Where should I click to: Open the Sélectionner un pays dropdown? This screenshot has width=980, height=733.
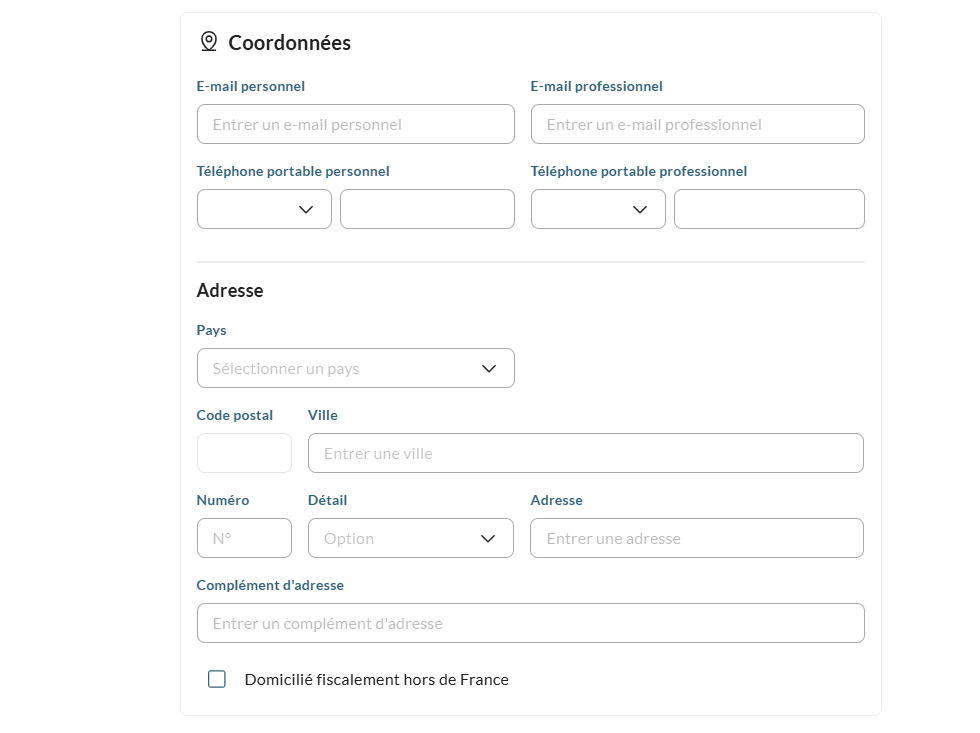(x=356, y=368)
